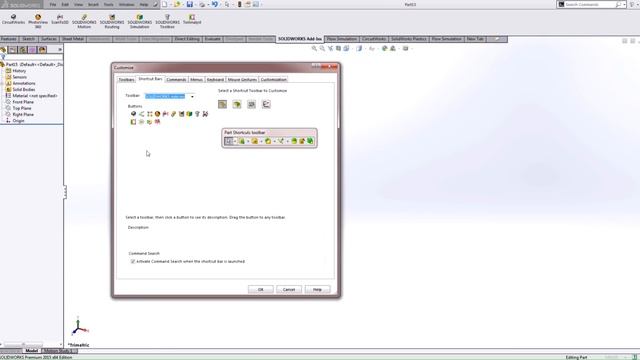Switch to the Commands tab in the Customize dialog
640x360 pixels.
pyautogui.click(x=176, y=80)
